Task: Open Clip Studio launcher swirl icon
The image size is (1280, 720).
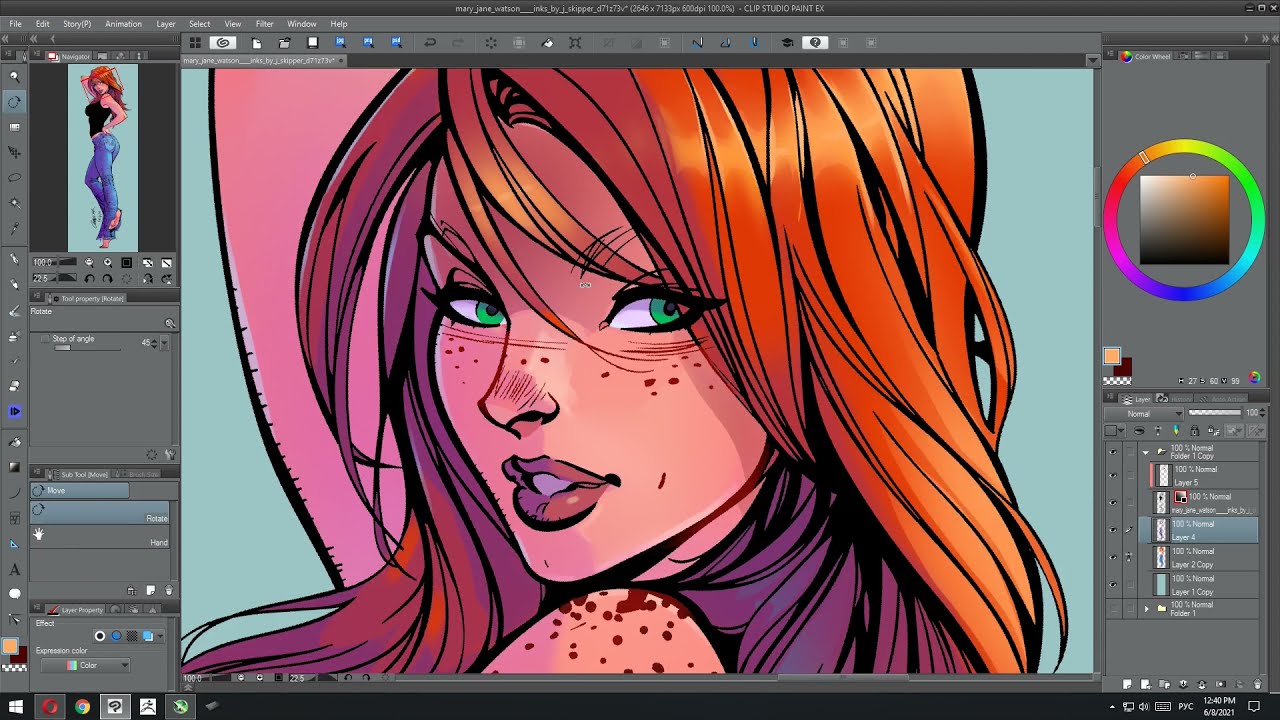Action: click(223, 43)
